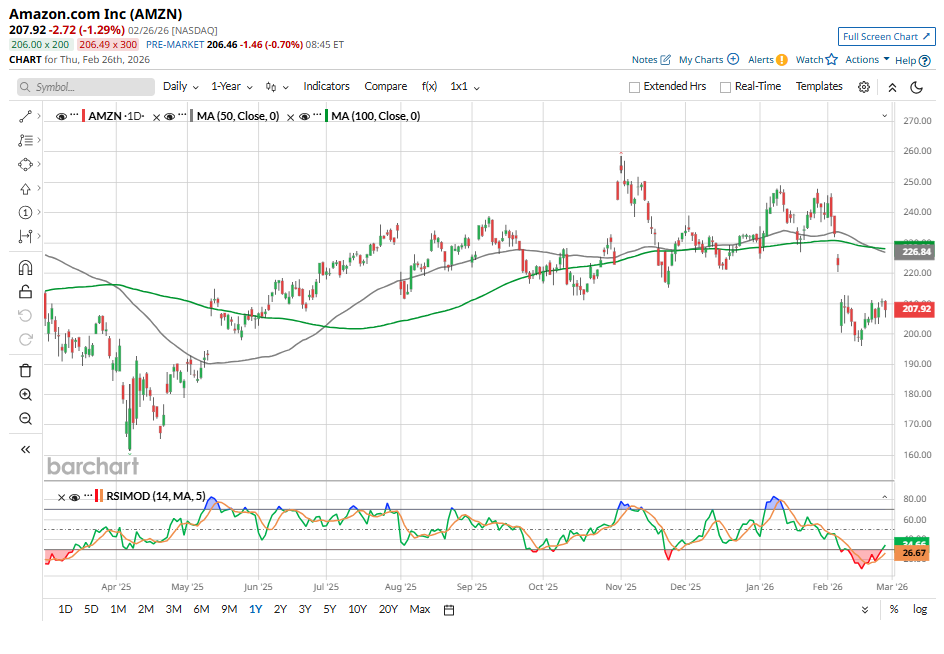Switch to dark mode via moon icon

pos(916,87)
